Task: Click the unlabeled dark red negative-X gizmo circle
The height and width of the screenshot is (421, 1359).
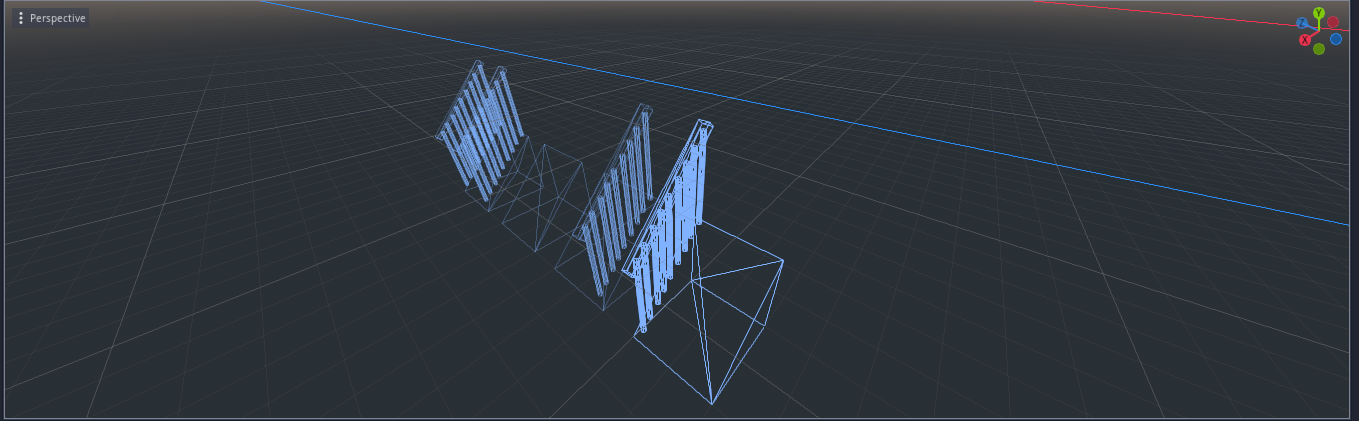Action: 1333,22
